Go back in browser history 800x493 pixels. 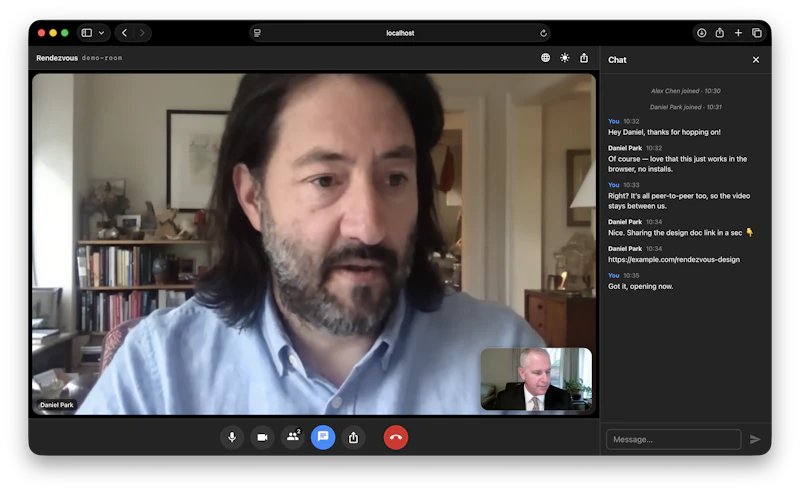tap(124, 33)
